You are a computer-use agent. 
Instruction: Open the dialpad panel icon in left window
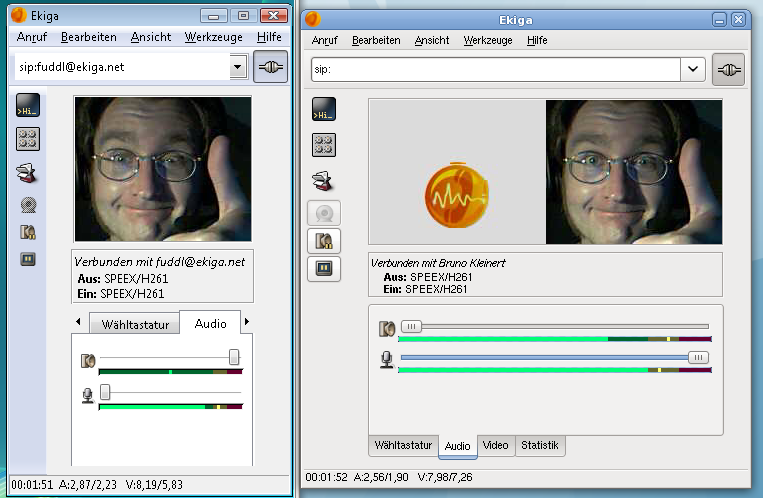[28, 139]
